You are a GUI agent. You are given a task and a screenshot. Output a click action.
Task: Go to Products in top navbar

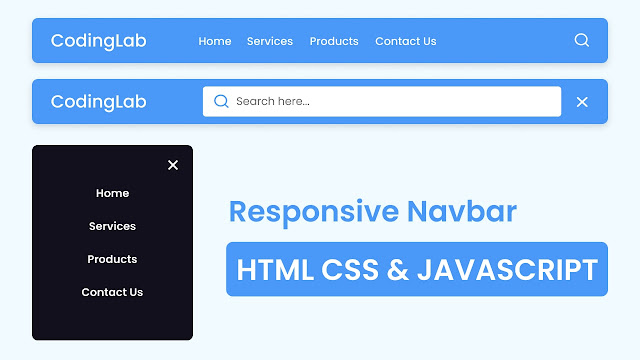(x=334, y=41)
